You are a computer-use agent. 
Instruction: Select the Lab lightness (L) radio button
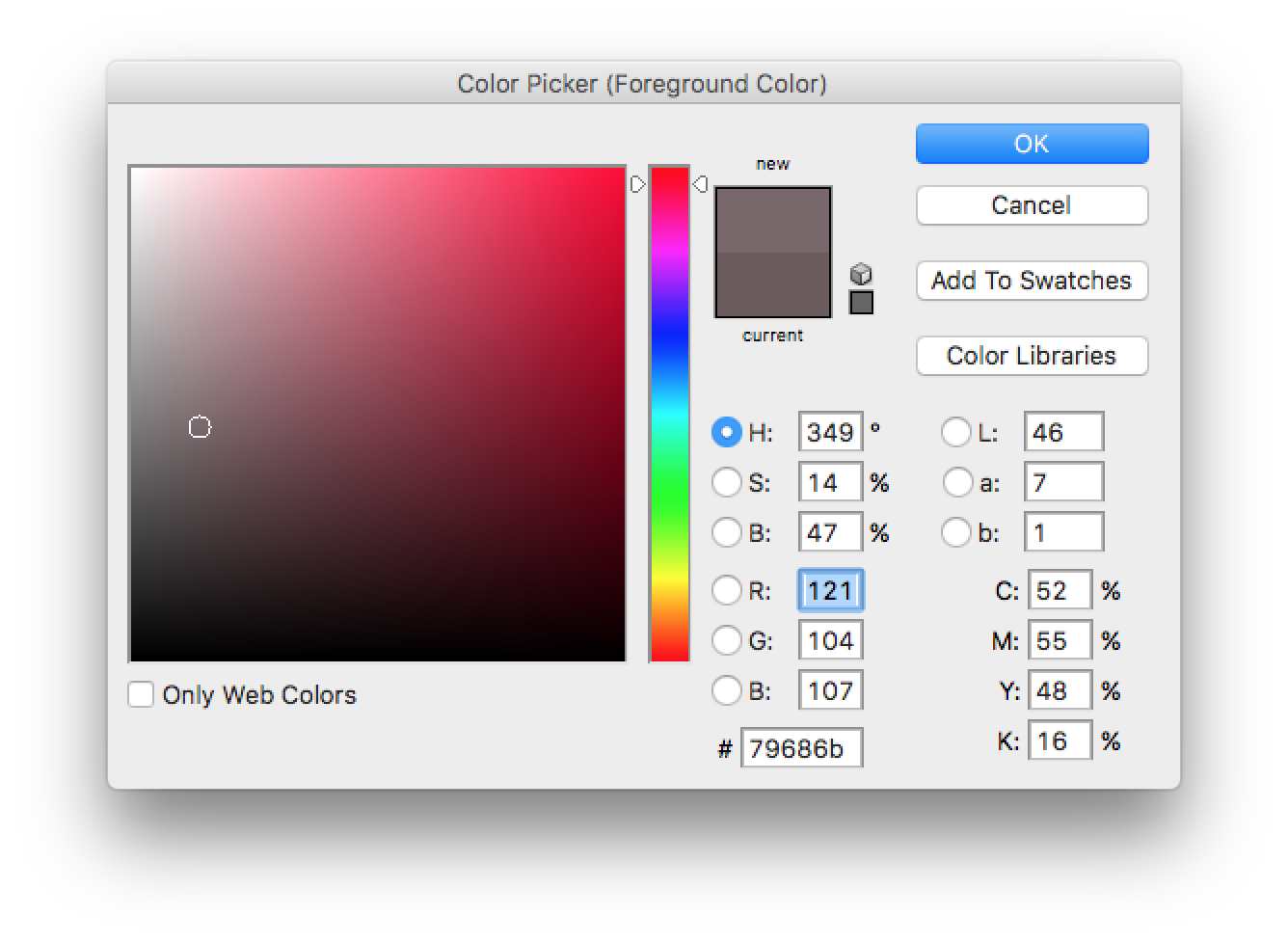pos(955,432)
